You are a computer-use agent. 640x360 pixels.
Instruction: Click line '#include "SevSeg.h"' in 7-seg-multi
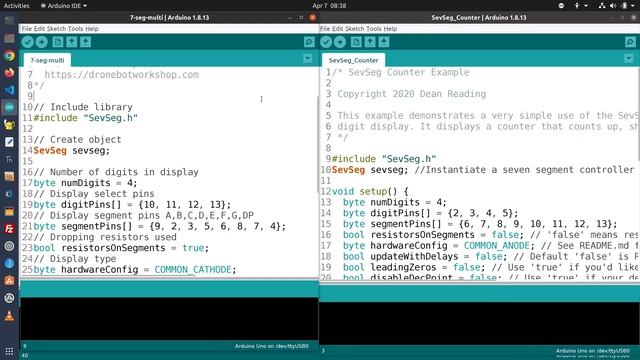pos(86,118)
